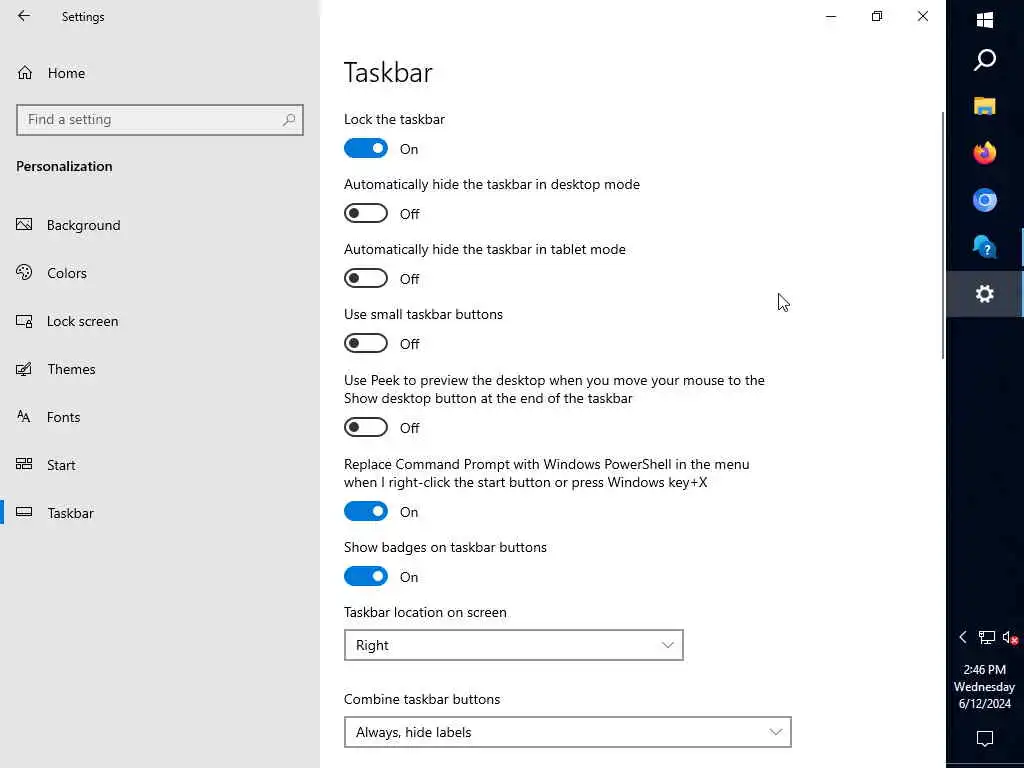
Task: Open File Explorer from the taskbar
Action: pos(985,106)
